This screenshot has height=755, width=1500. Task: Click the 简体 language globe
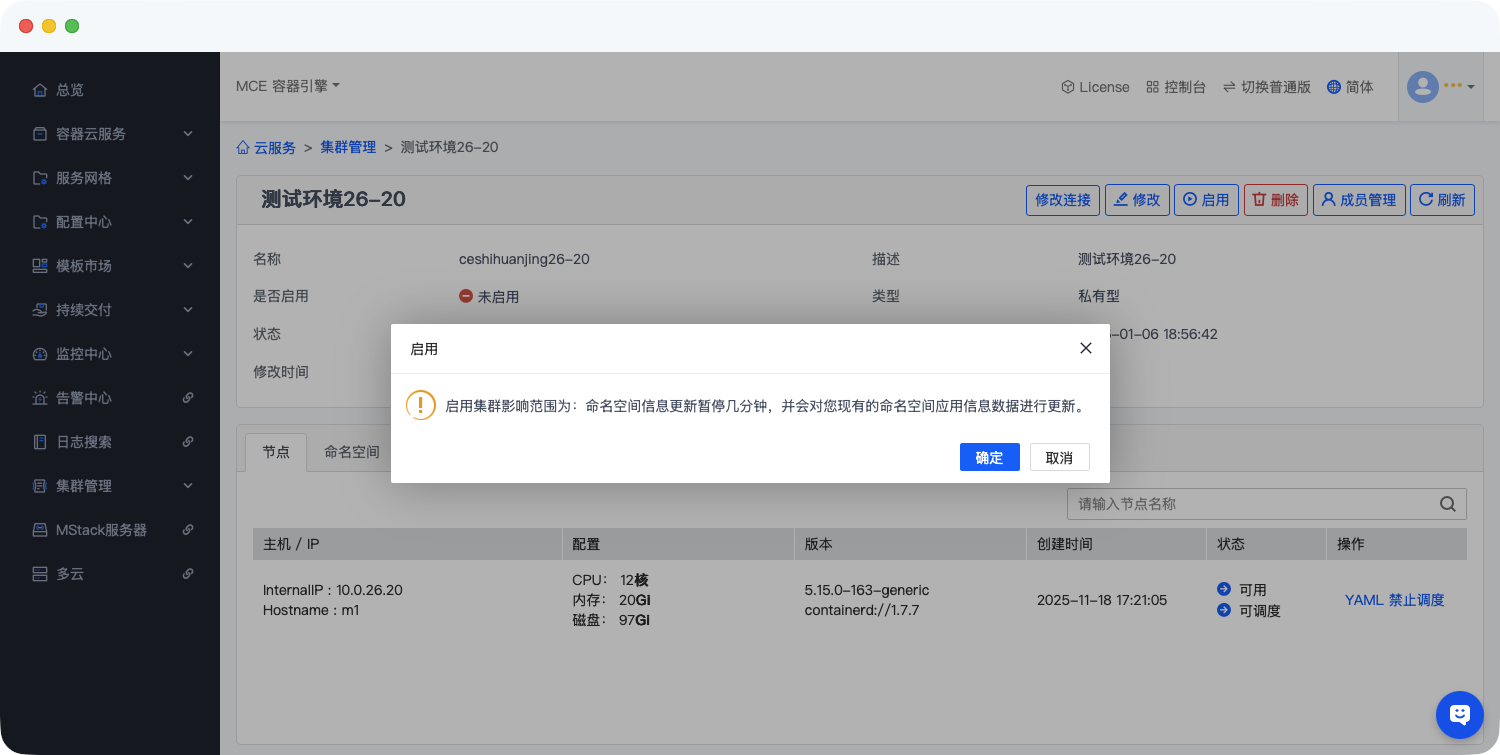pos(1334,87)
